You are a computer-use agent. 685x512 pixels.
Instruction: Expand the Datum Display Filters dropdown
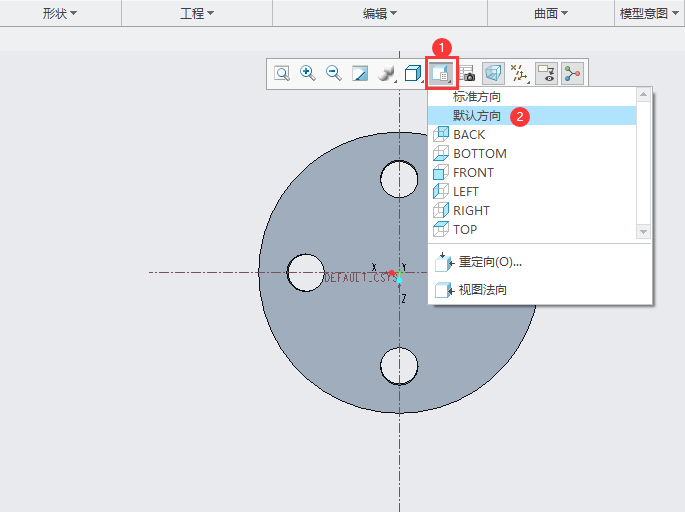coord(519,73)
